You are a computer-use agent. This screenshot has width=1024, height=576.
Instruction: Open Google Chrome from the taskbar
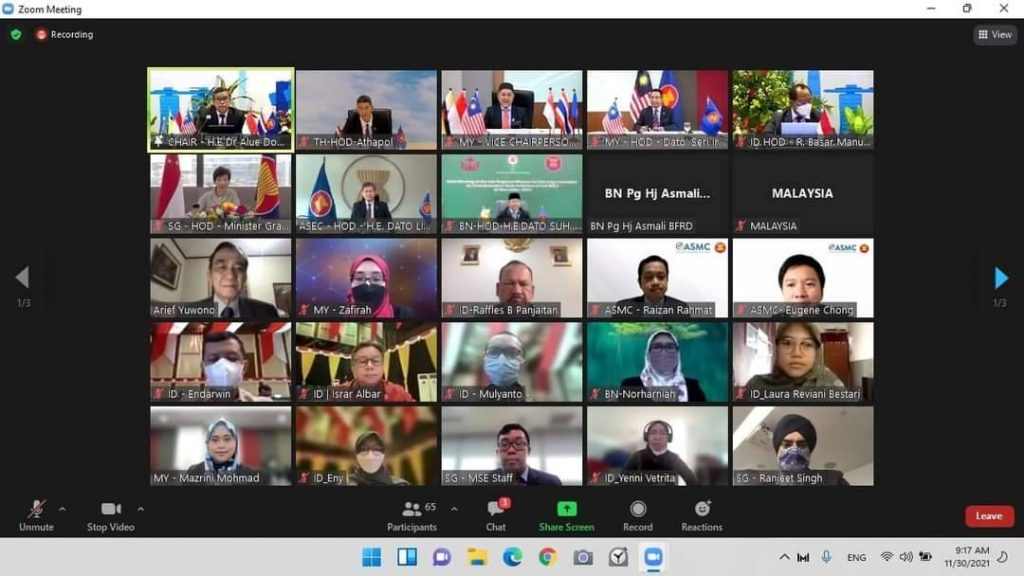(x=548, y=557)
